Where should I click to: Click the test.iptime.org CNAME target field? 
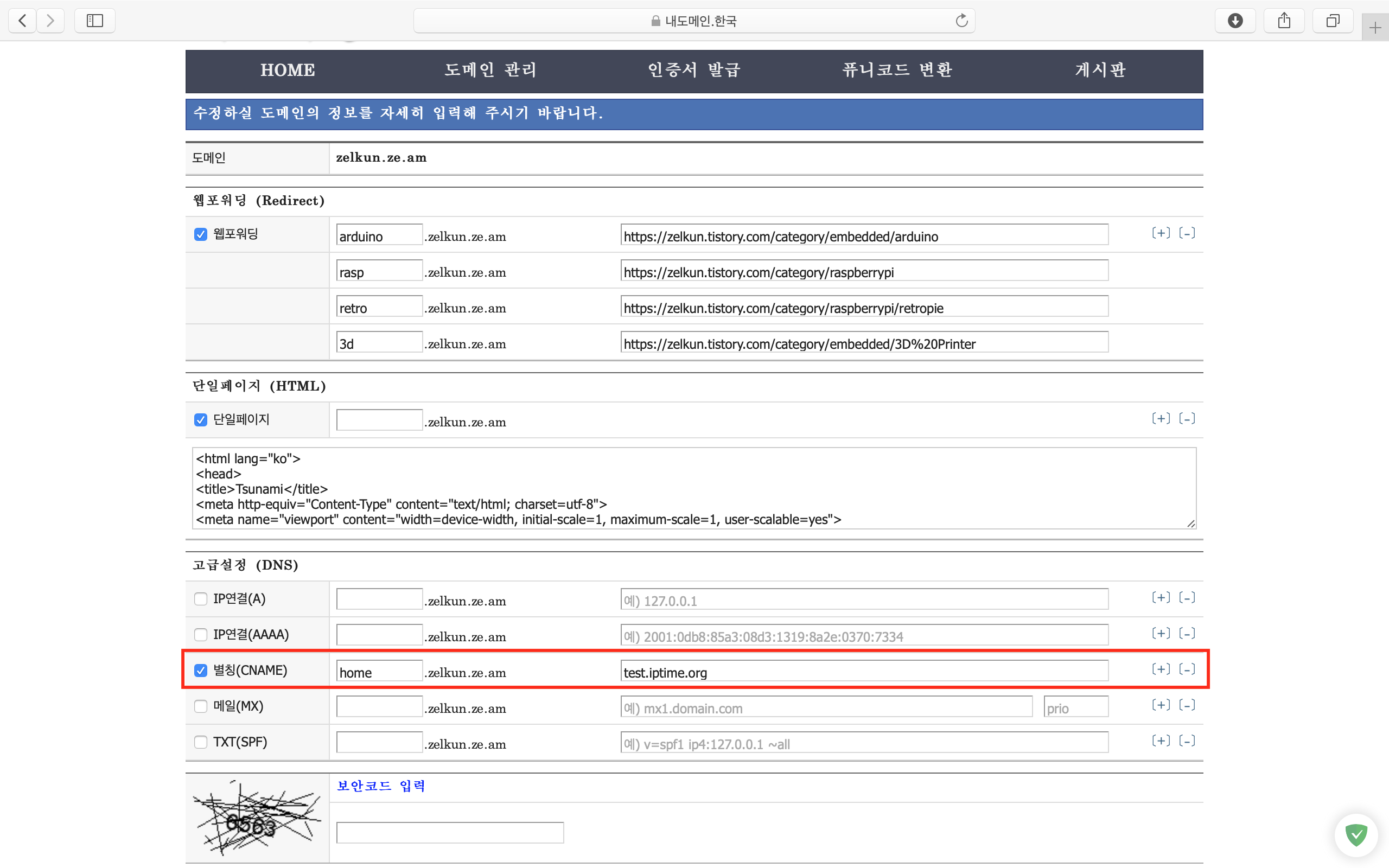[x=864, y=671]
